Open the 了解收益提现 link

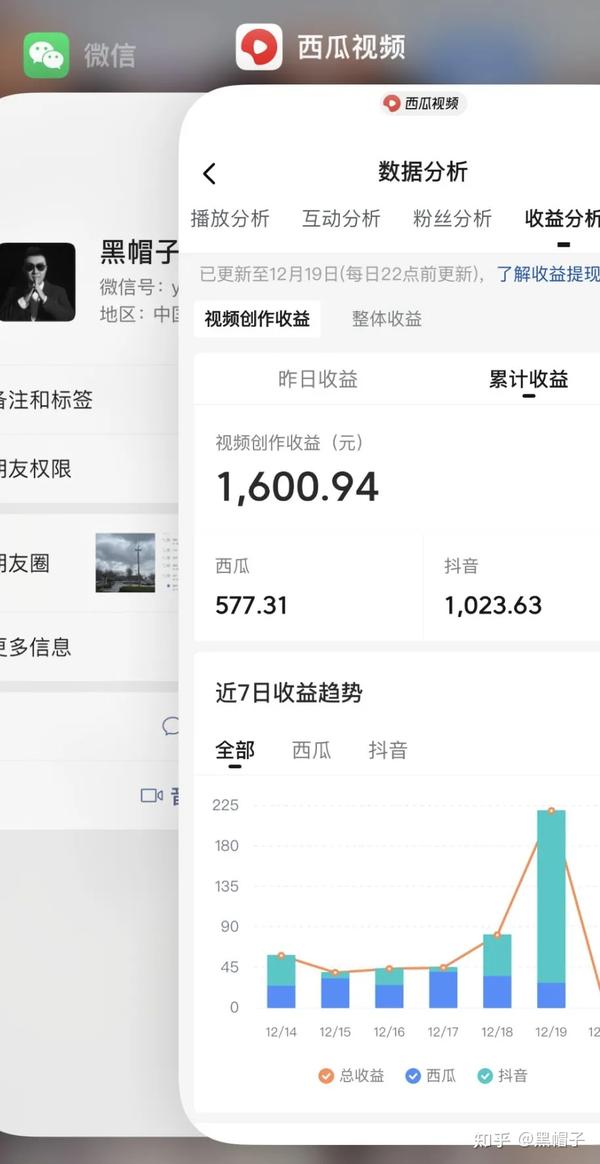tap(548, 274)
